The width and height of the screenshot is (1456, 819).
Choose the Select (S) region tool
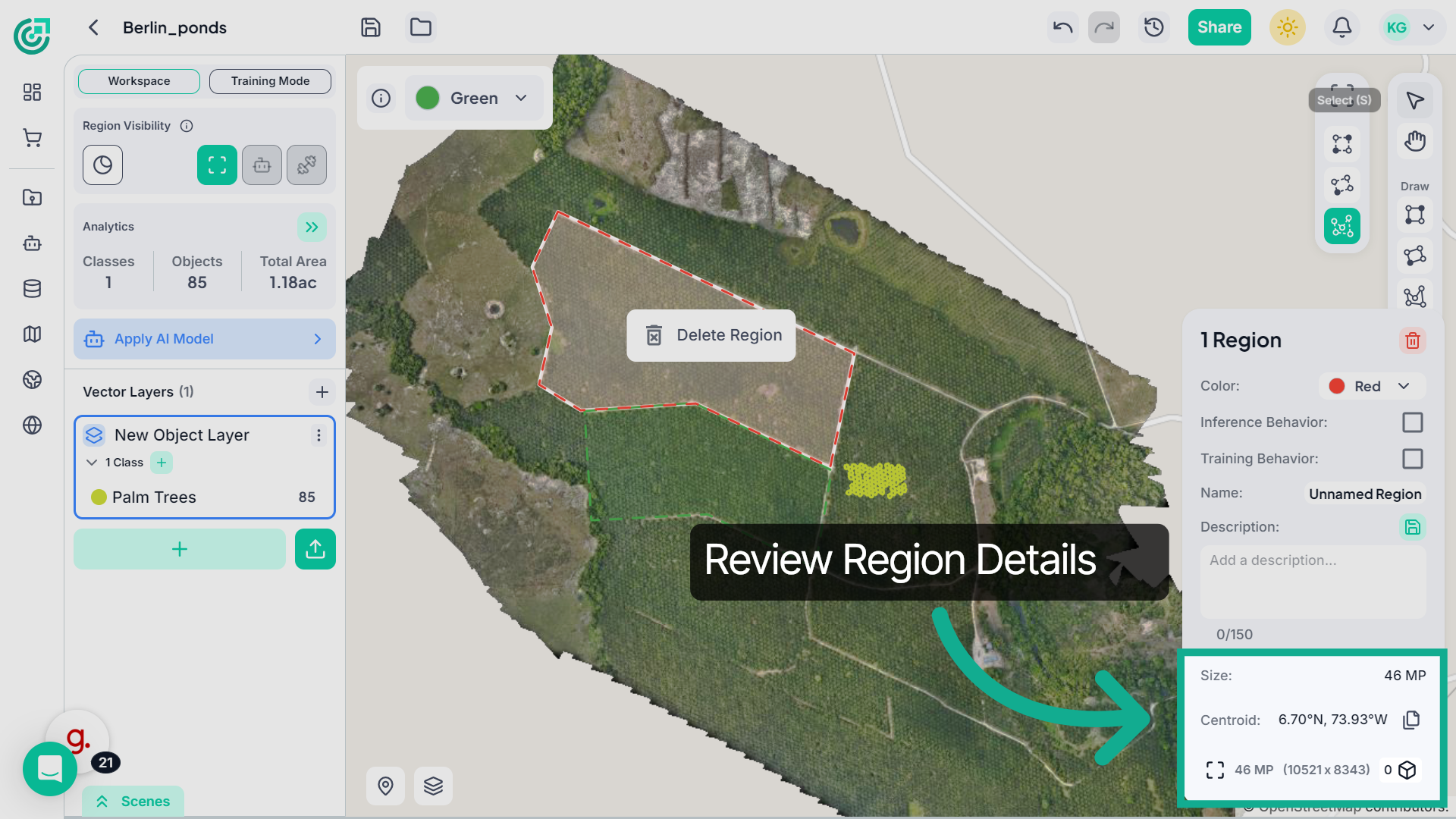1342,99
